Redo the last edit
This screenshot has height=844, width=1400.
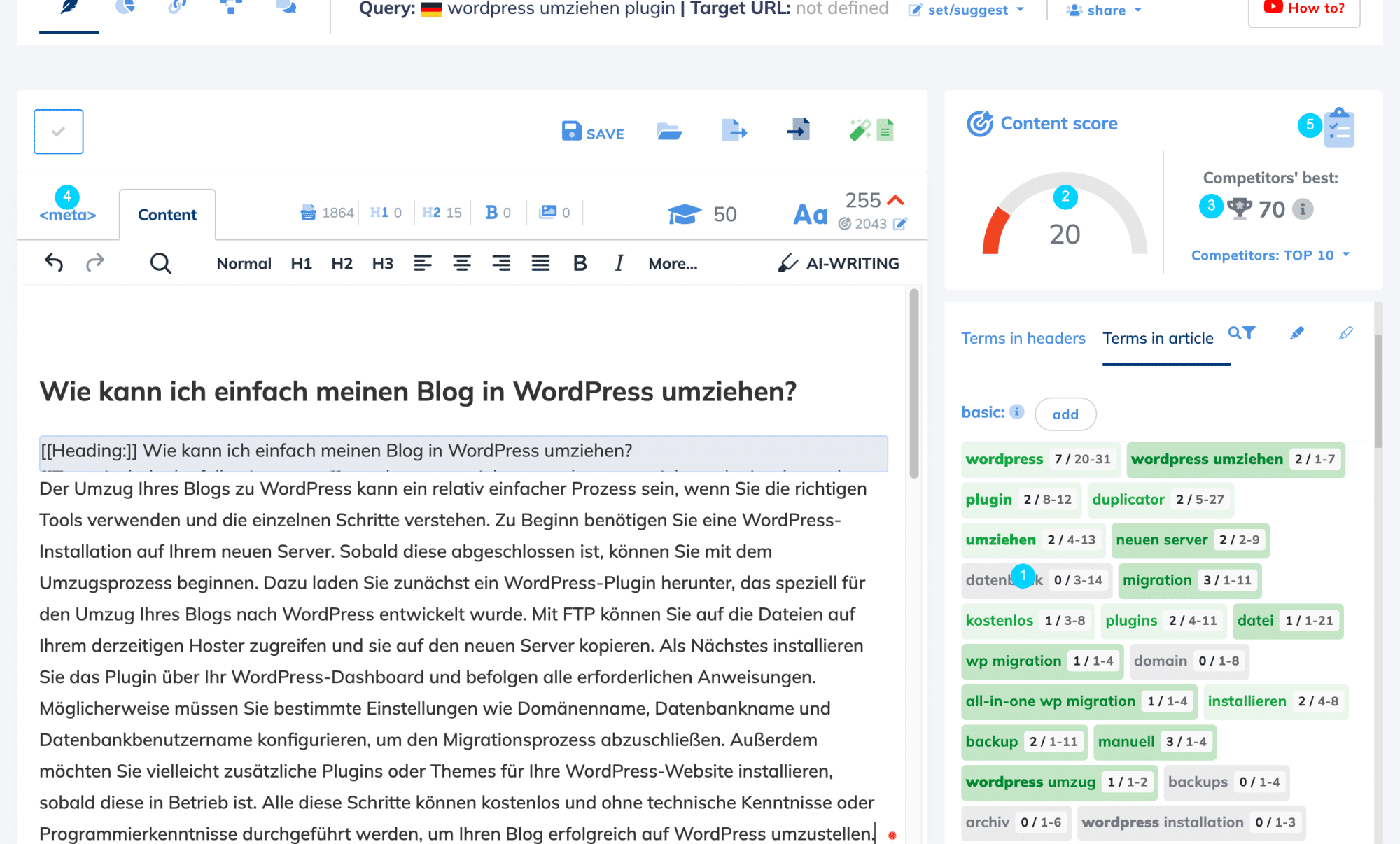(x=94, y=262)
